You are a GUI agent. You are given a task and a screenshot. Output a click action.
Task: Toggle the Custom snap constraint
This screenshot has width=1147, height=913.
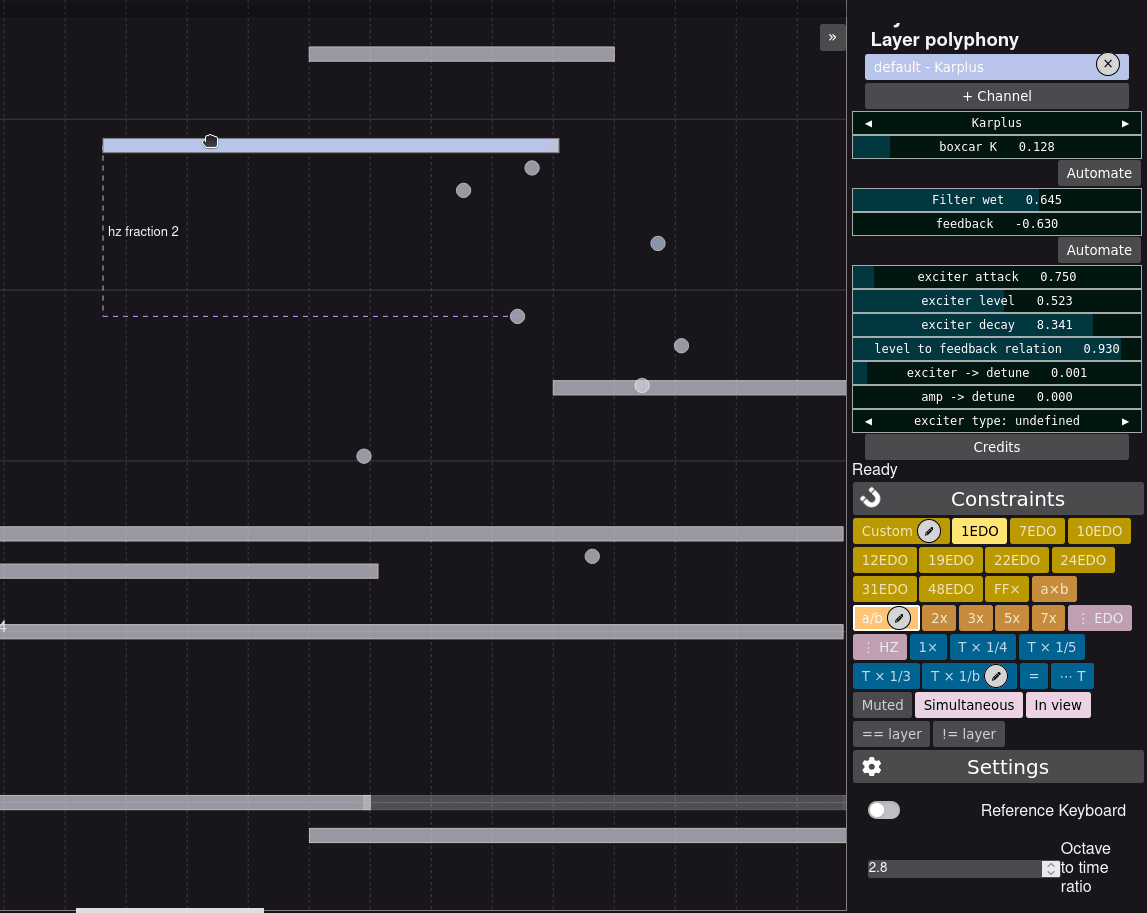coord(887,531)
